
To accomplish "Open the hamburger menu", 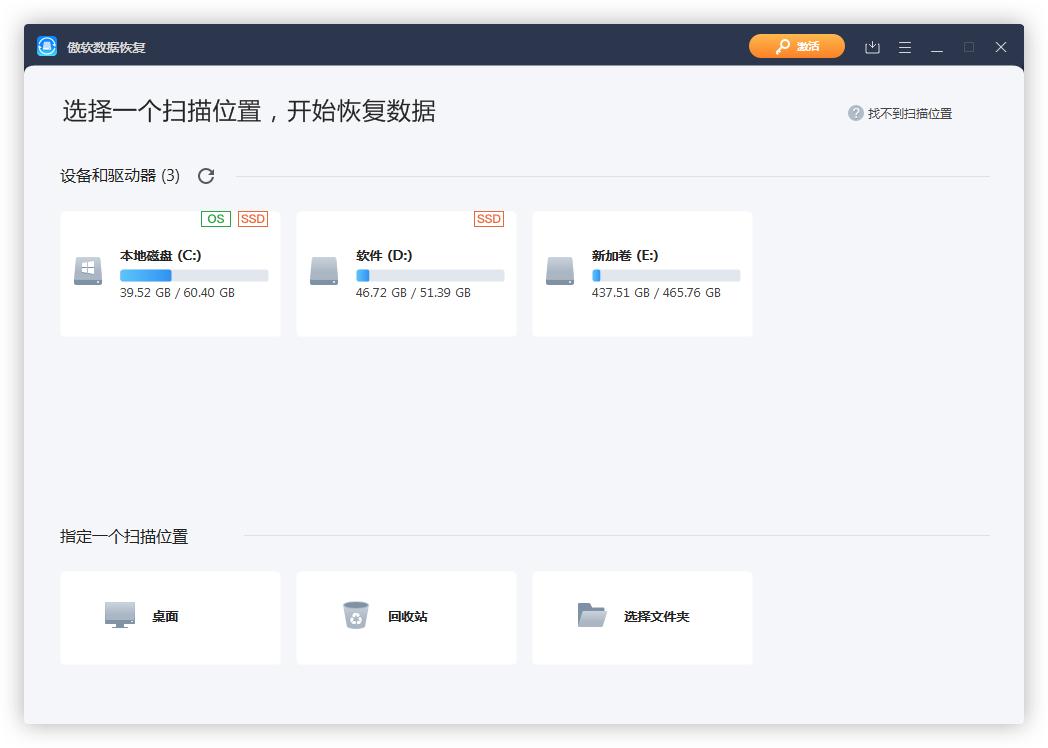I will [x=904, y=46].
